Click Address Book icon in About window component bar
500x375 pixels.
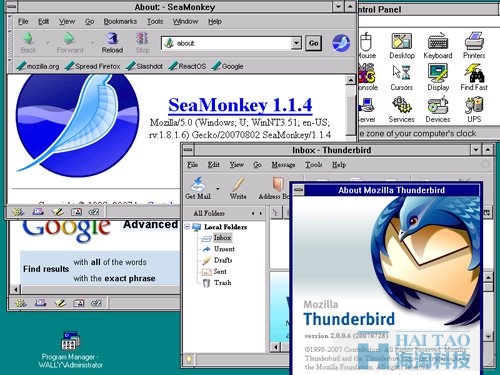coord(76,212)
